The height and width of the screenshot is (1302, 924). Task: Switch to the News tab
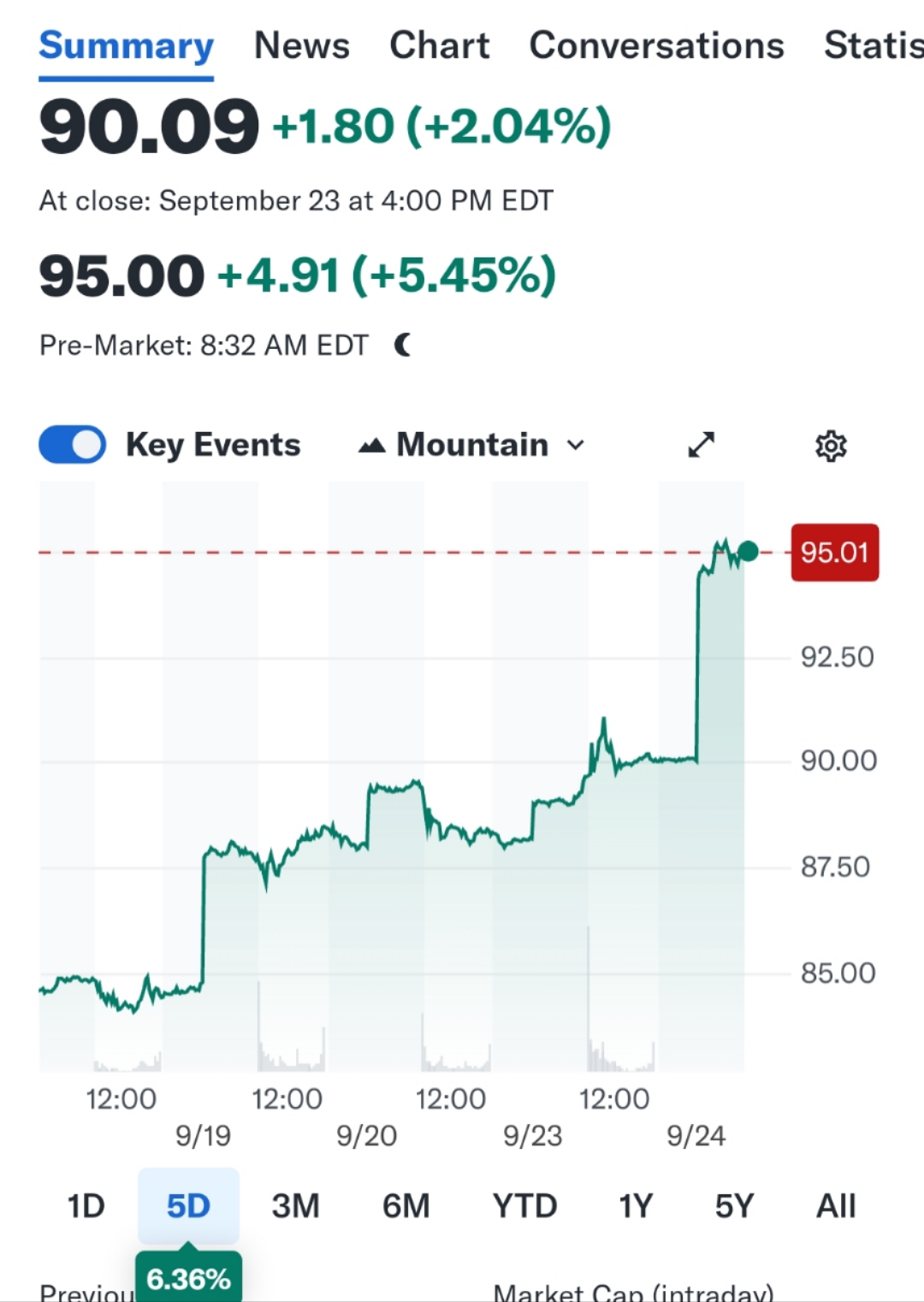[x=302, y=45]
